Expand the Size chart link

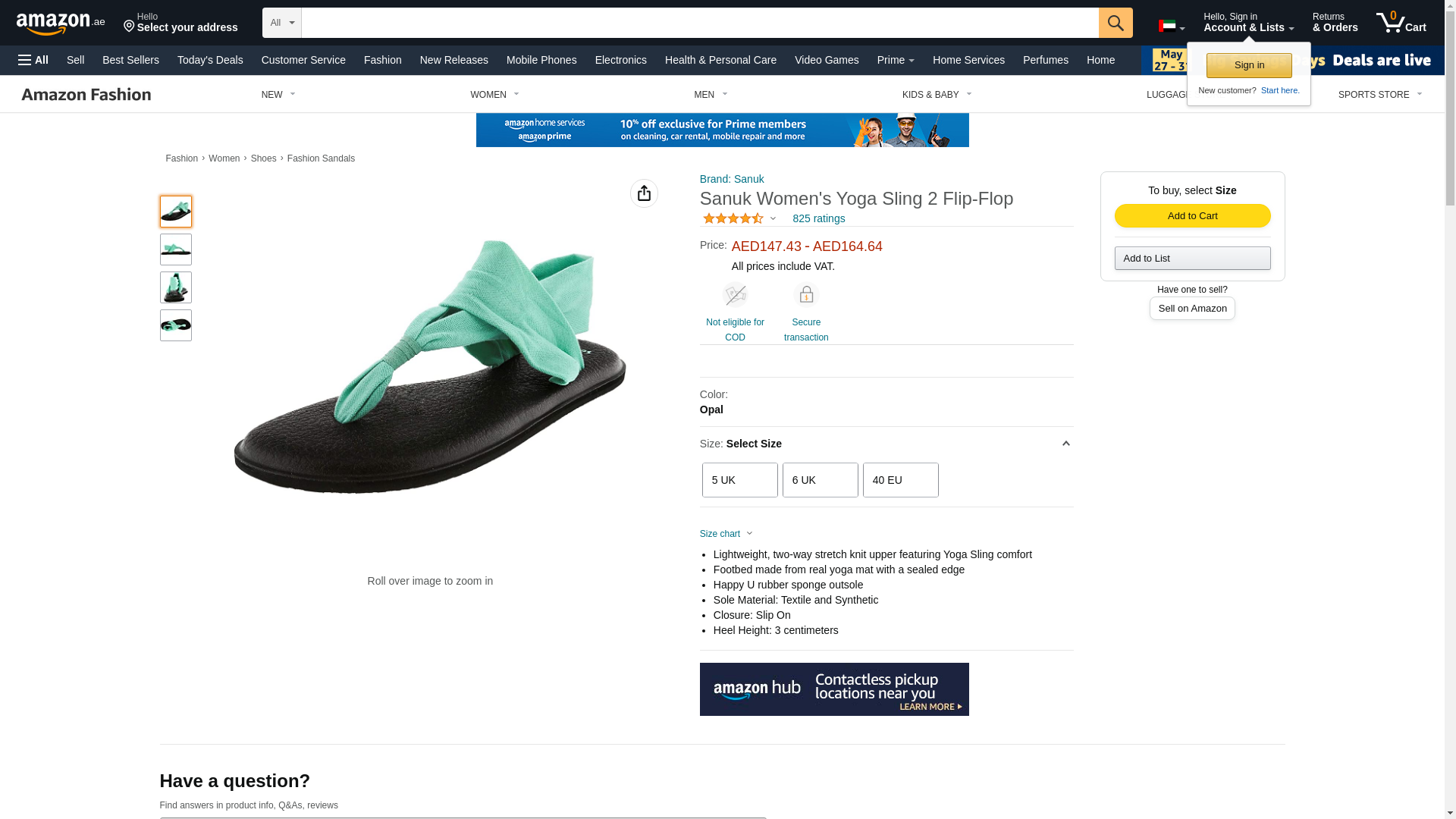(x=726, y=534)
